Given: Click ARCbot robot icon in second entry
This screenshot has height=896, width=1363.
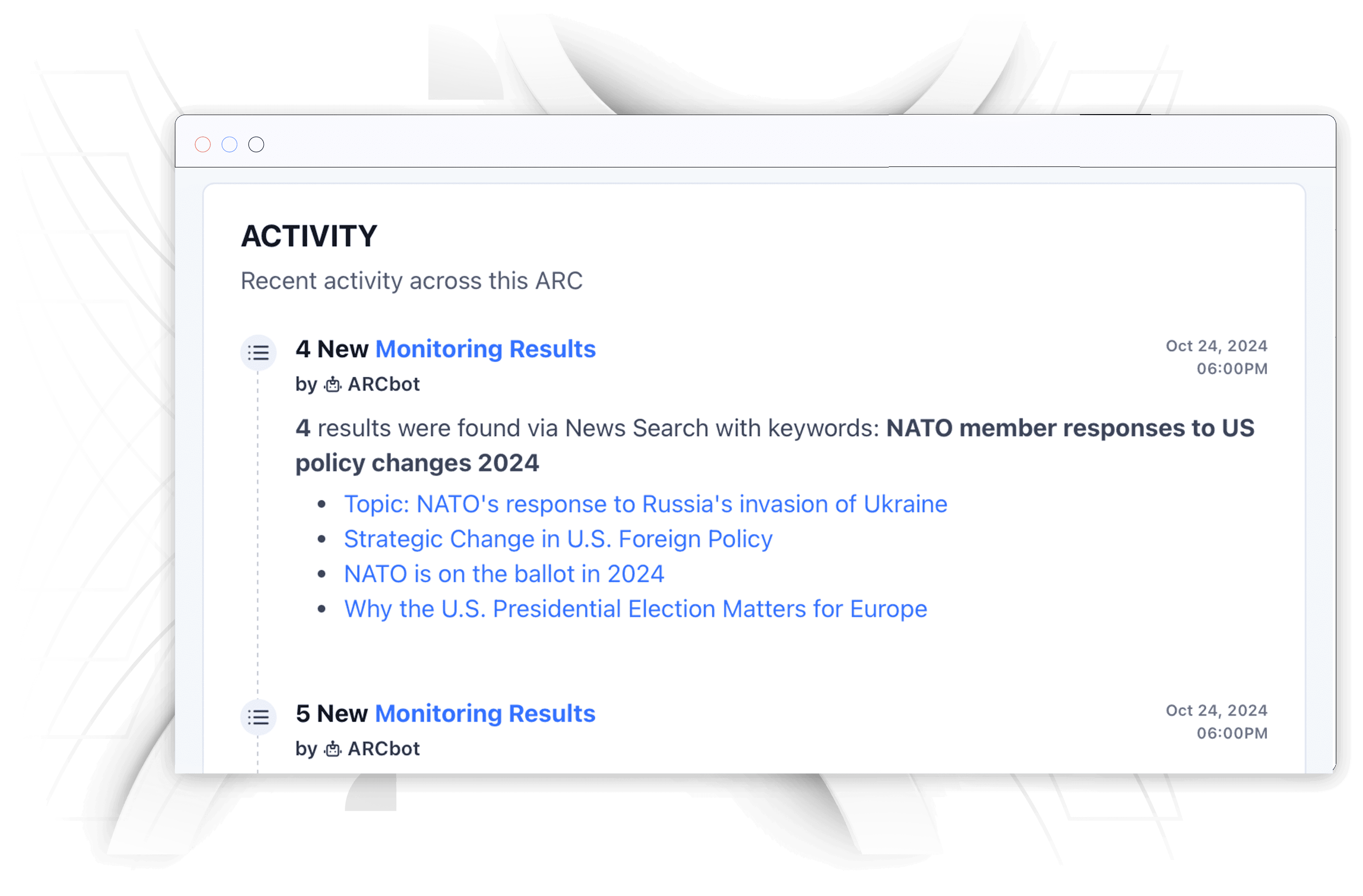Looking at the screenshot, I should [333, 749].
